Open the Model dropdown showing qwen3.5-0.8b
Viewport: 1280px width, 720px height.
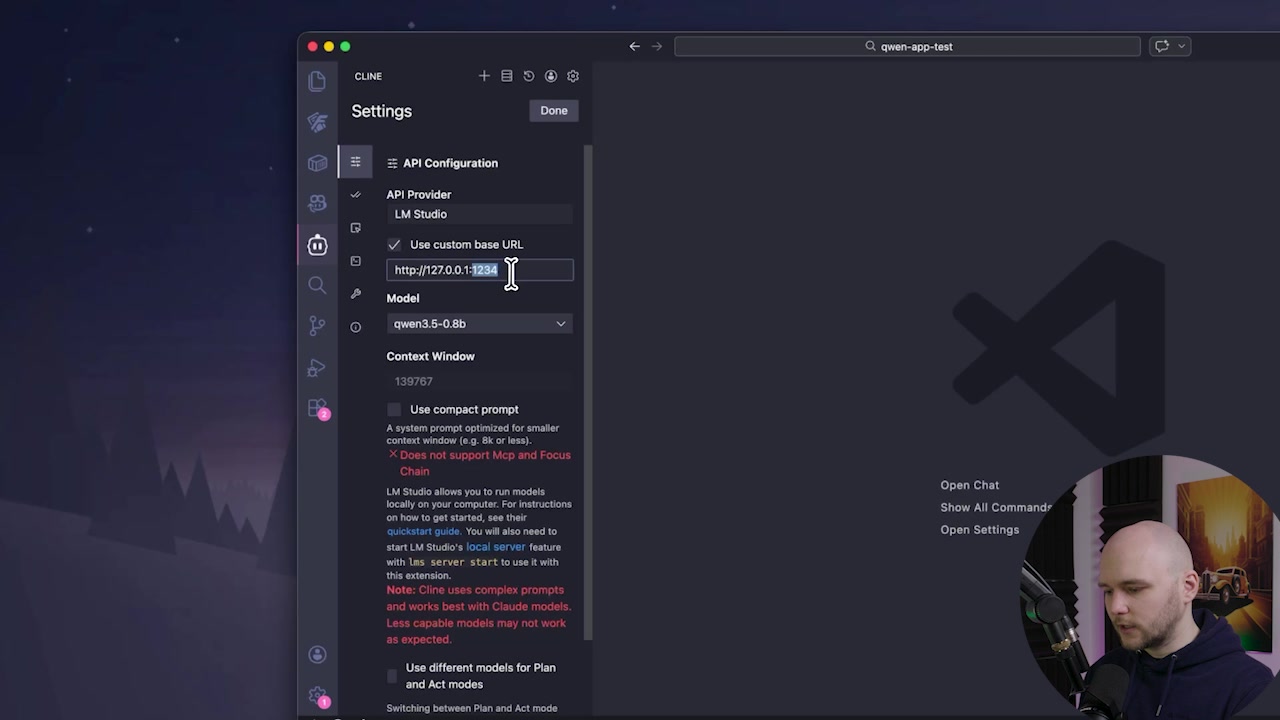coord(479,323)
